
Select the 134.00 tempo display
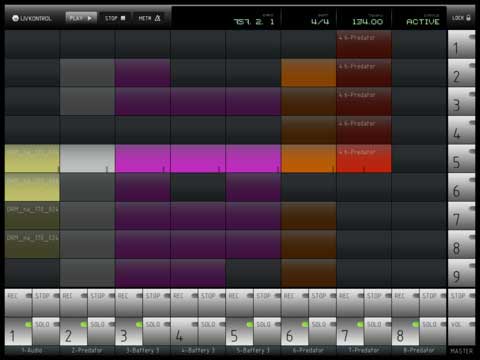[368, 22]
